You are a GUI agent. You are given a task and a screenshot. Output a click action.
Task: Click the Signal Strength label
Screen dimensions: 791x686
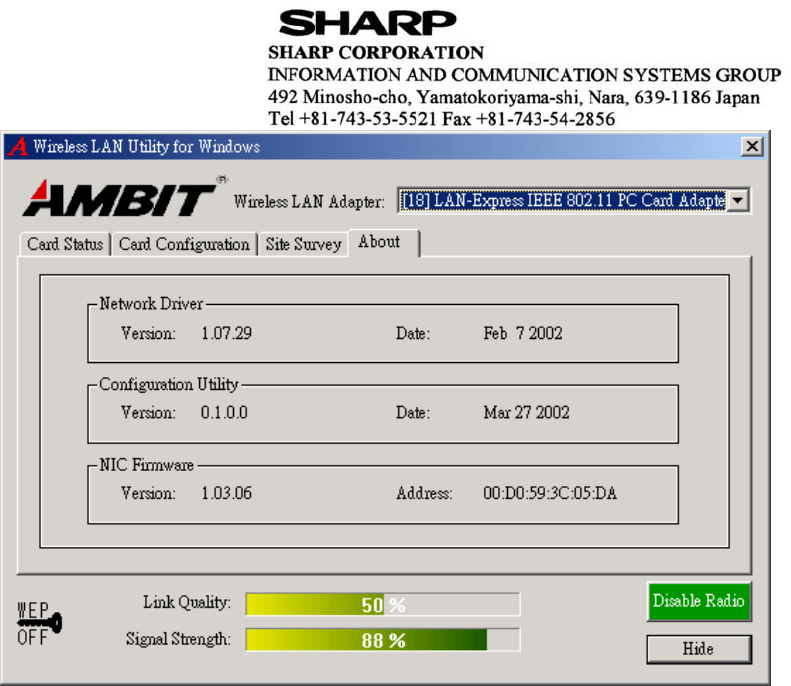coord(178,639)
